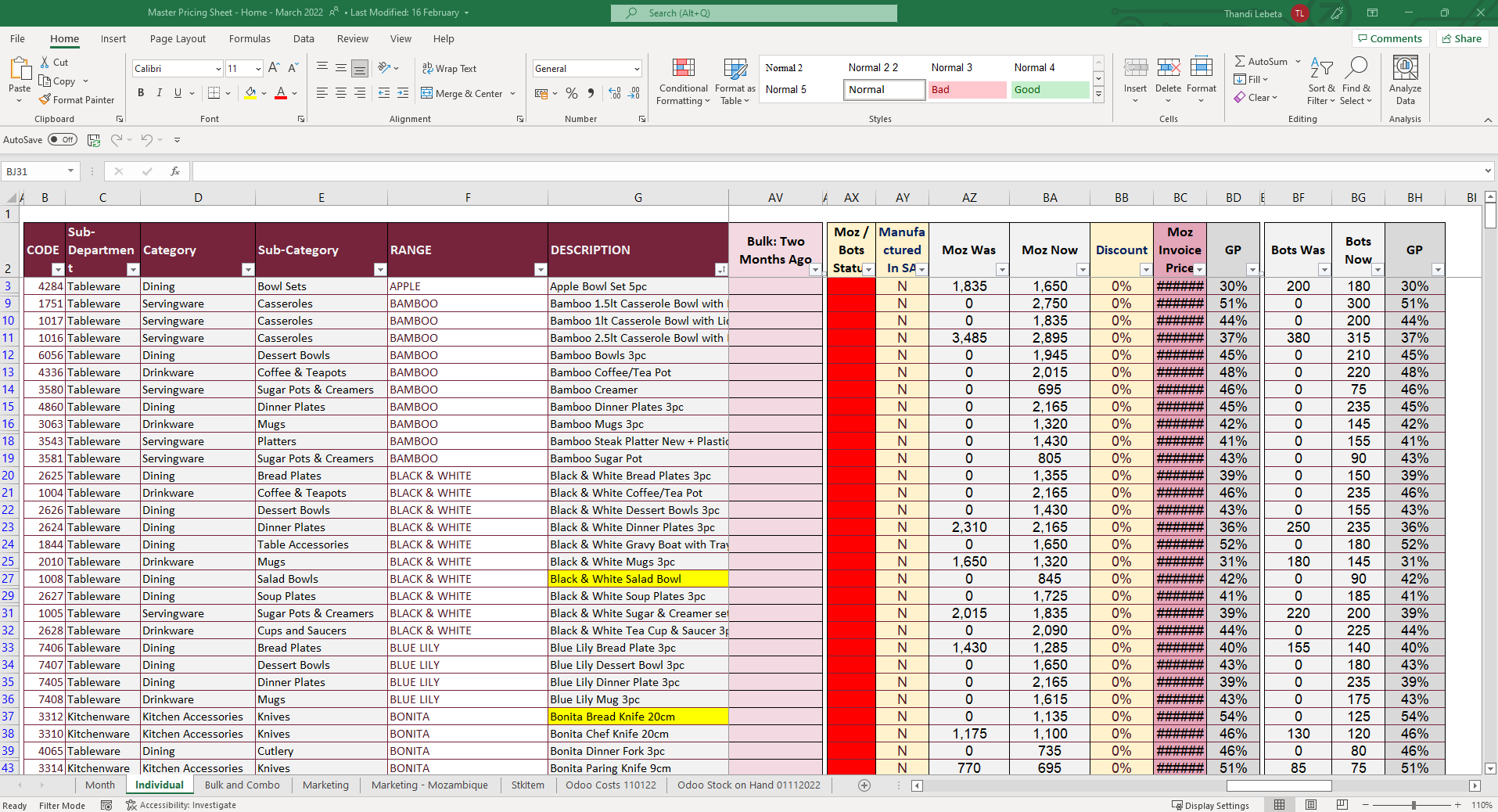1498x812 pixels.
Task: Apply Percent Style format
Action: pyautogui.click(x=572, y=94)
